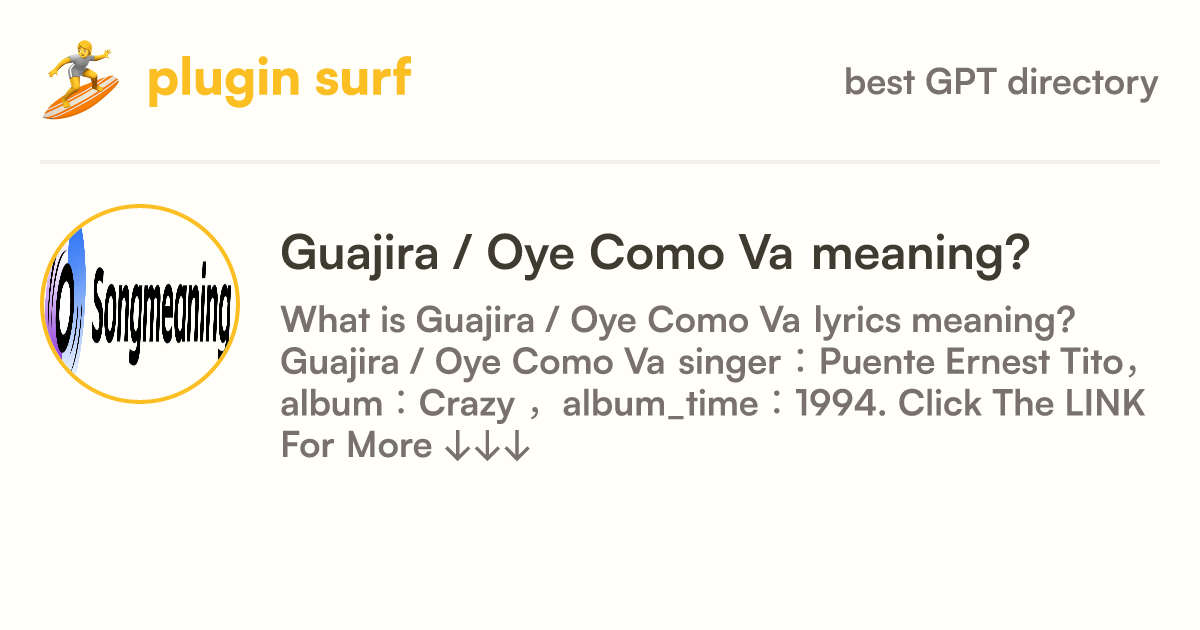Click the down arrows after For More
The width and height of the screenshot is (1200, 630).
click(486, 446)
